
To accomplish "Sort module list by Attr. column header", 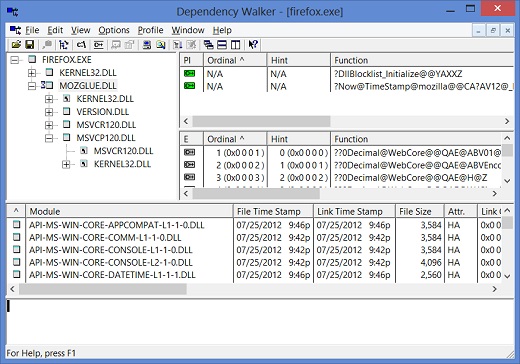I will [460, 211].
